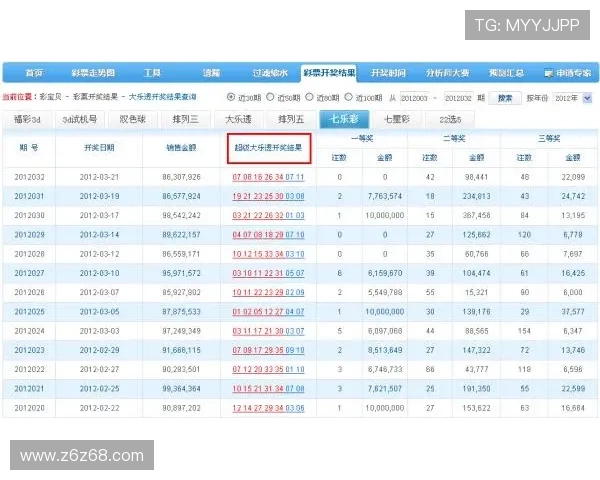600x480 pixels.
Task: Switch to the 排列五 tab
Action: [291, 119]
